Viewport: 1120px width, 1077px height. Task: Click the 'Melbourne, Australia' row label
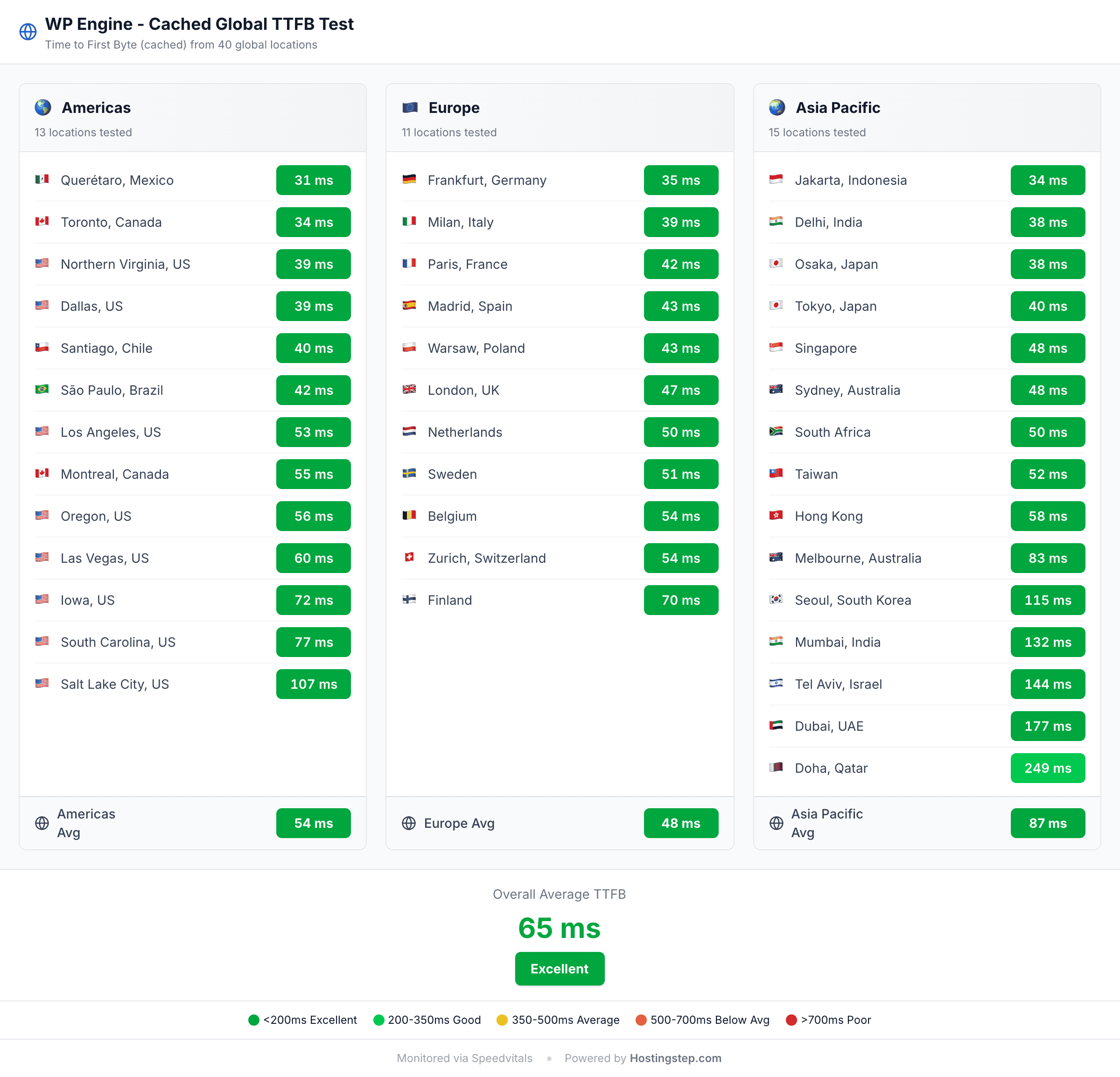click(858, 558)
